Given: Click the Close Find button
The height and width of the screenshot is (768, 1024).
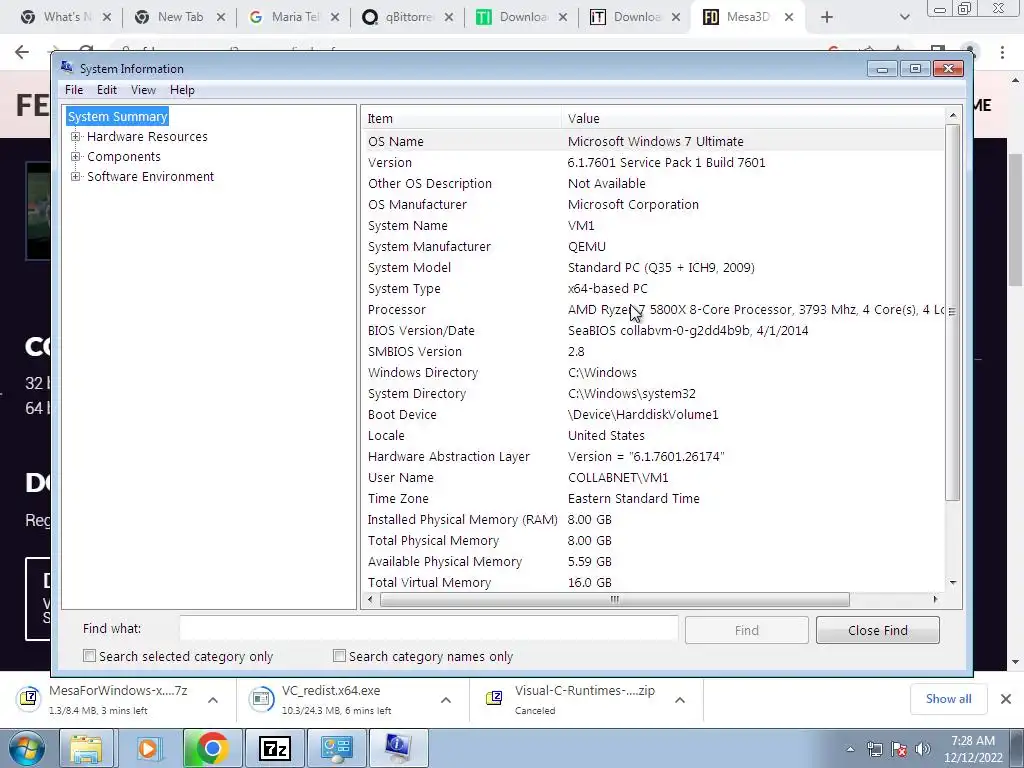Looking at the screenshot, I should pyautogui.click(x=878, y=630).
